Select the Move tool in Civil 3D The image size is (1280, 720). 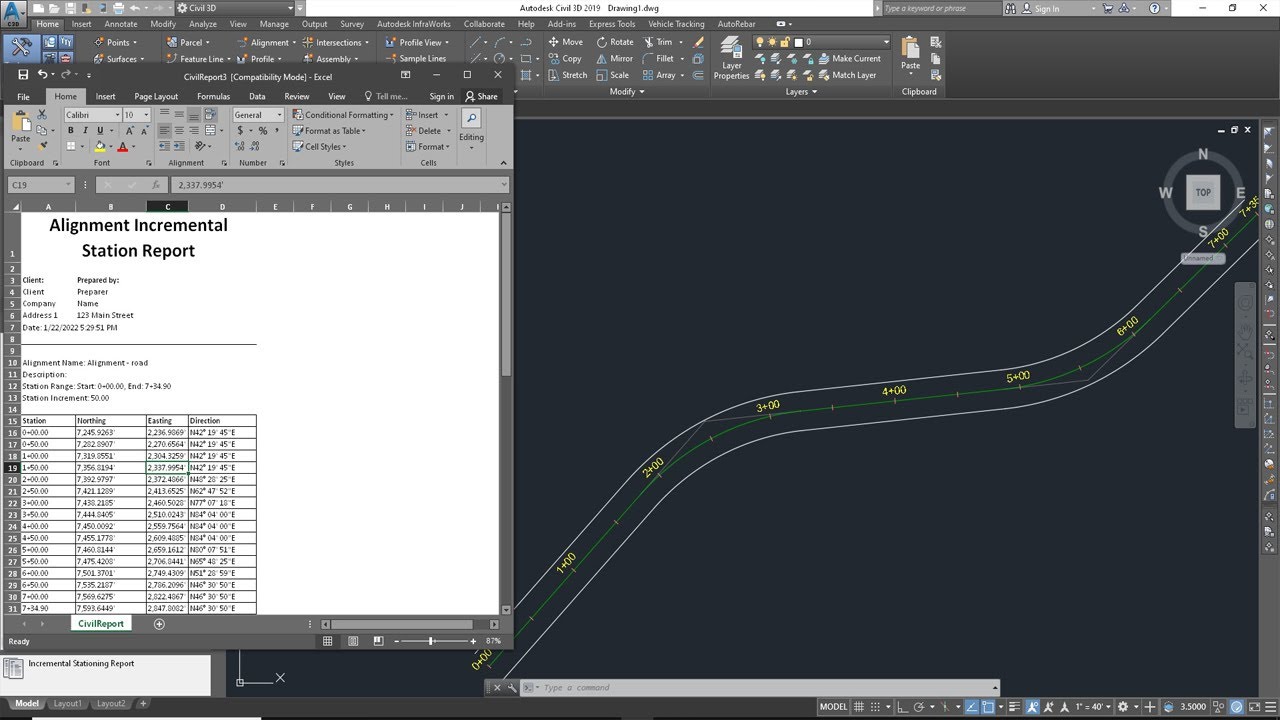coord(565,42)
